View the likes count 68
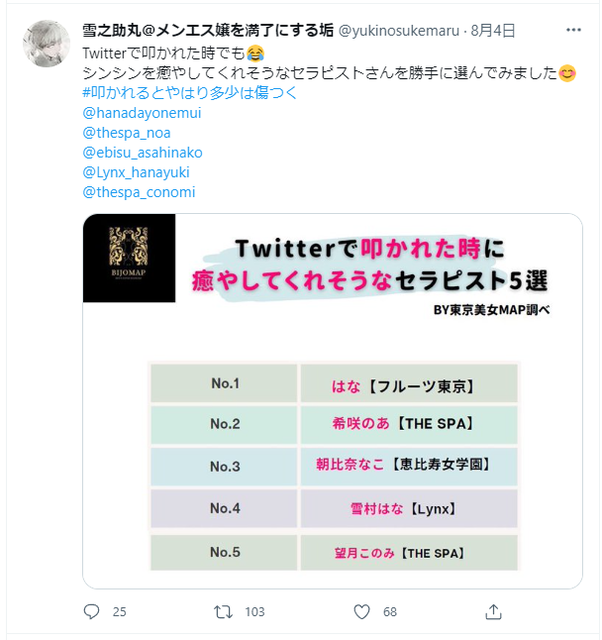602x640 pixels. (x=390, y=611)
